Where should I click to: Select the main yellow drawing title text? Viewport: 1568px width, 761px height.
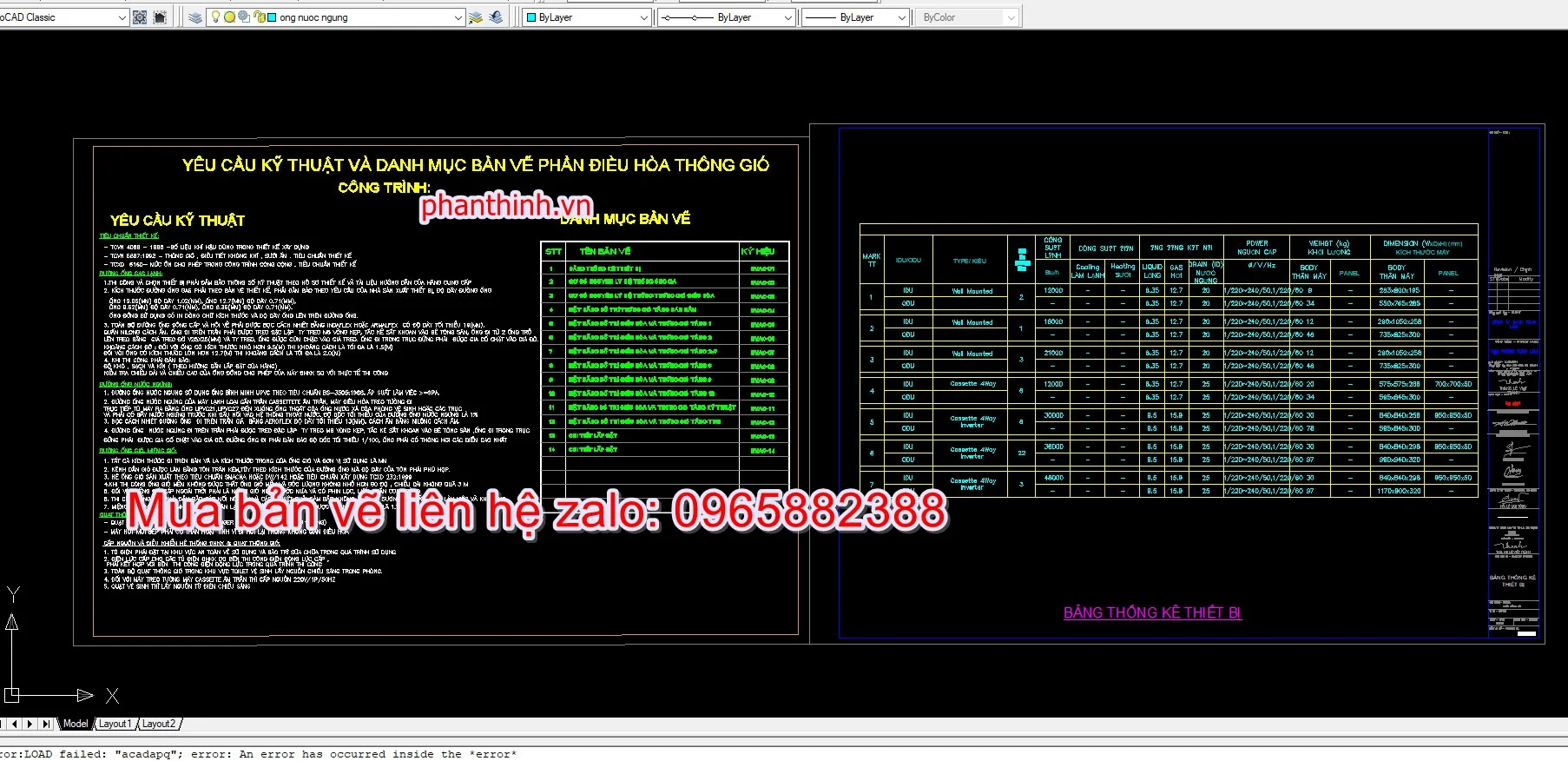point(476,165)
